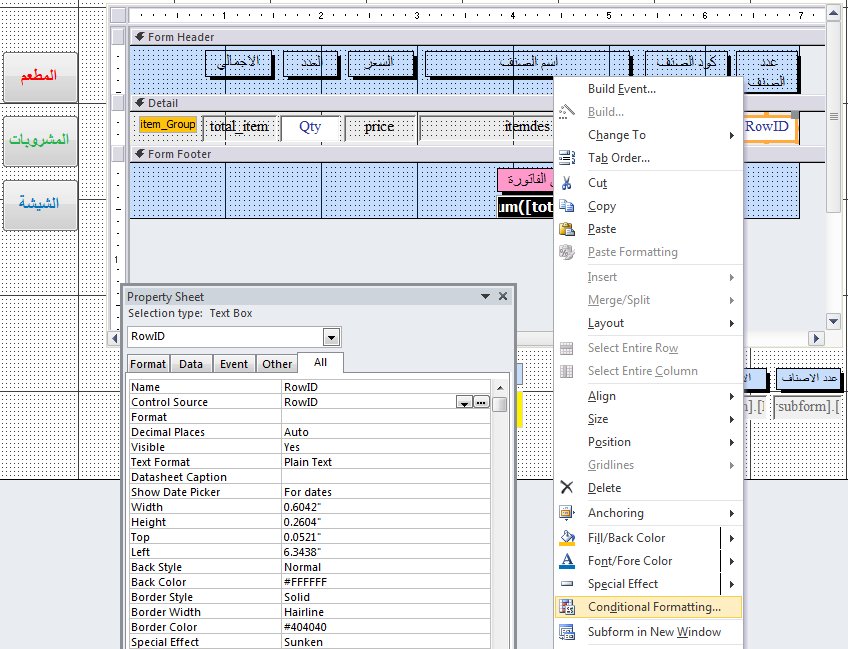Switch to the Event tab in Property Sheet
Viewport: 848px width, 649px height.
click(x=234, y=364)
